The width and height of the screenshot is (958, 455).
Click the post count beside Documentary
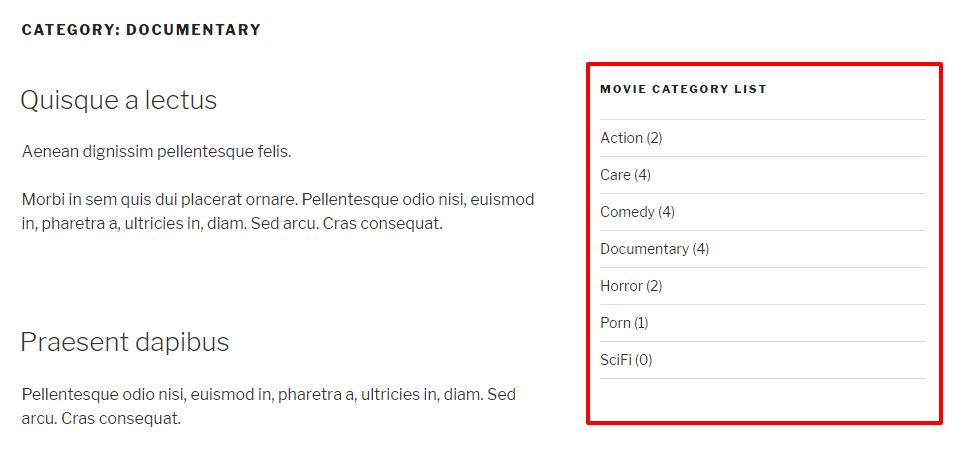pyautogui.click(x=701, y=249)
